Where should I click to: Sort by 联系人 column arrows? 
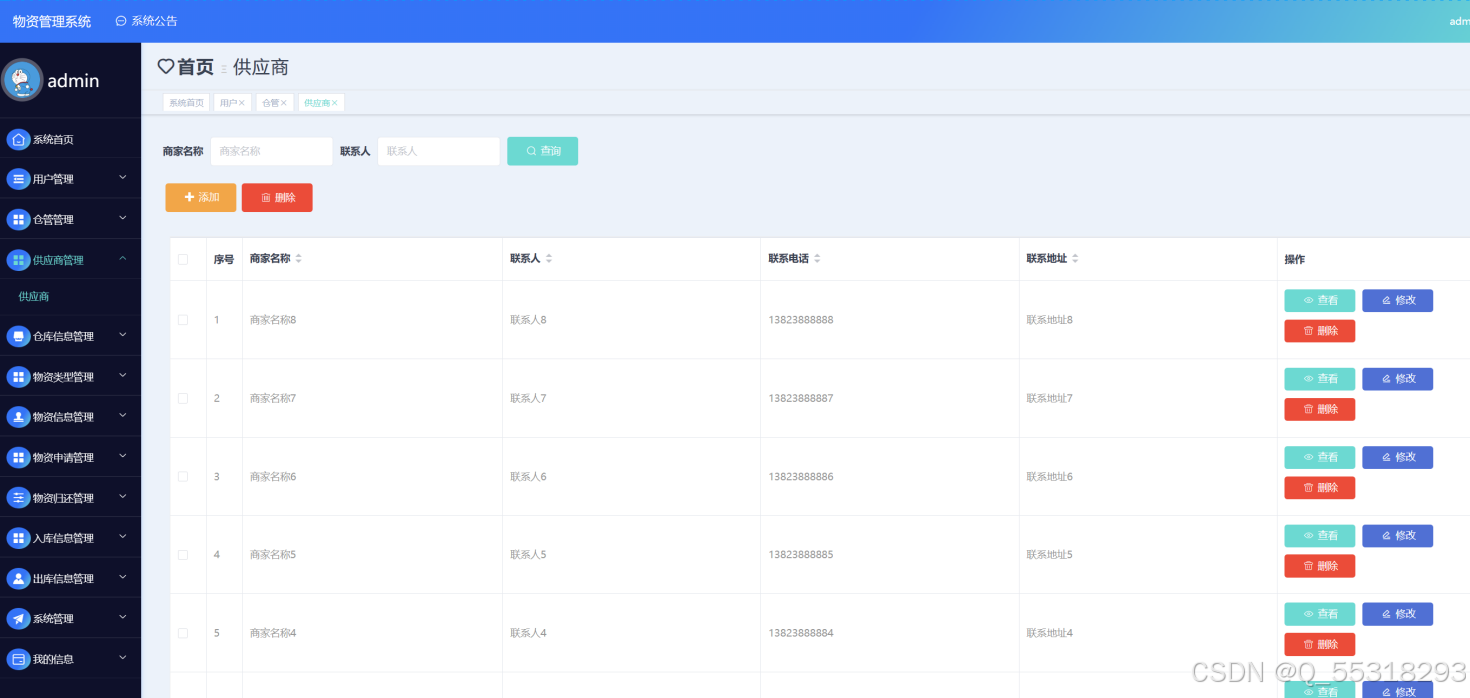tap(548, 259)
